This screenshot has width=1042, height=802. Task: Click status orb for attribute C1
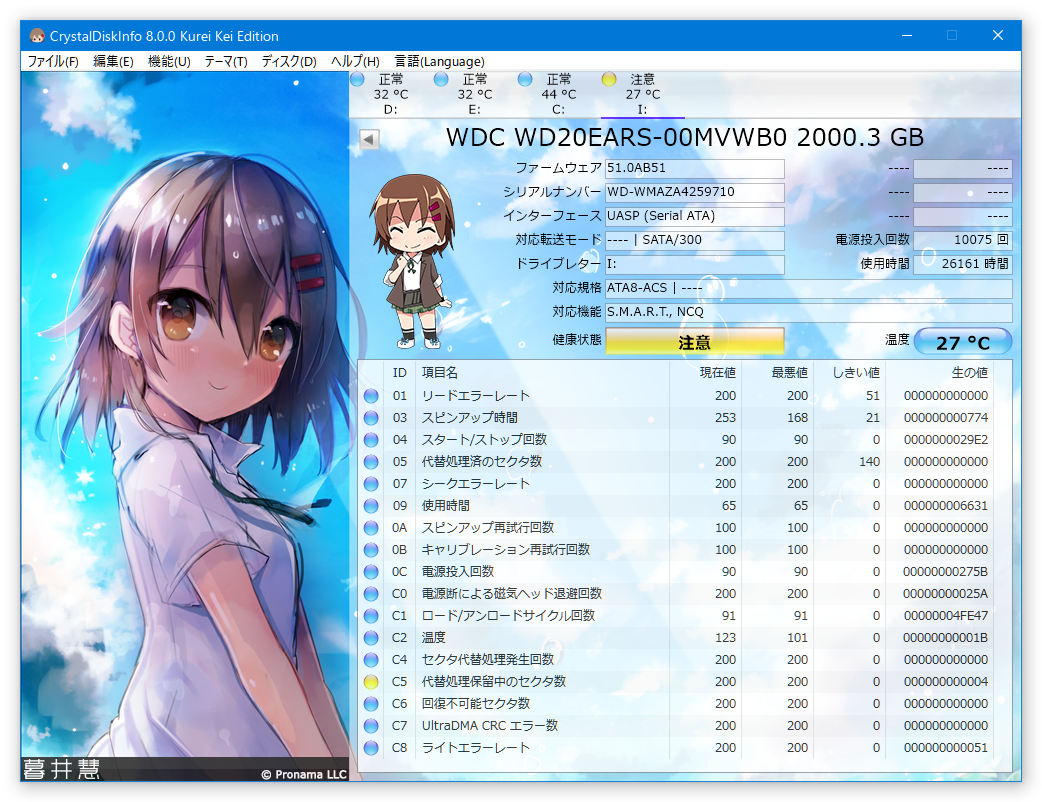[371, 616]
